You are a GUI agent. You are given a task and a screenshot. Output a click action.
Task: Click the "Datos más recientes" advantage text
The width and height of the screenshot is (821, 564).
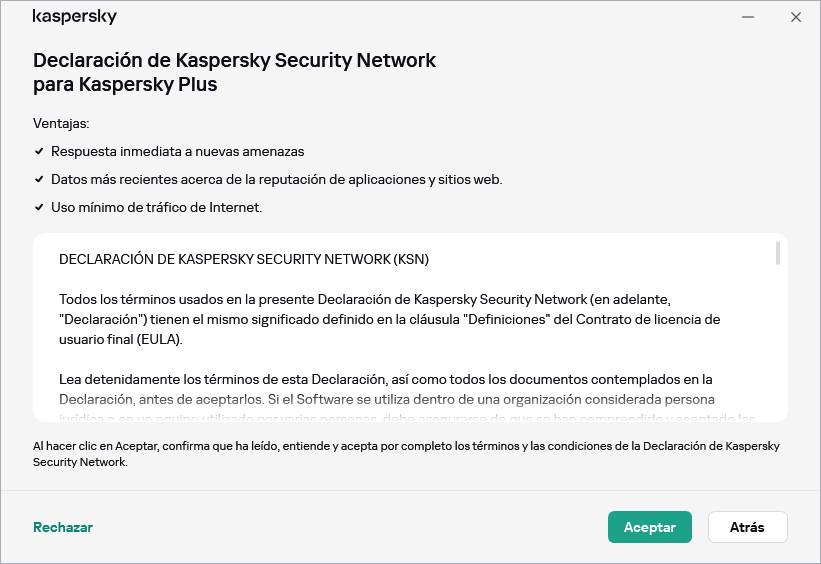click(276, 180)
